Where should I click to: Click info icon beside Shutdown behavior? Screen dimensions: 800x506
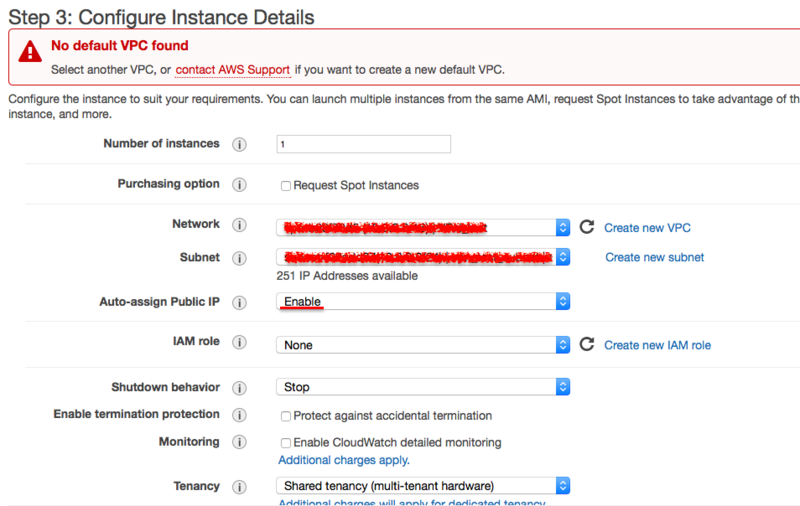[239, 387]
